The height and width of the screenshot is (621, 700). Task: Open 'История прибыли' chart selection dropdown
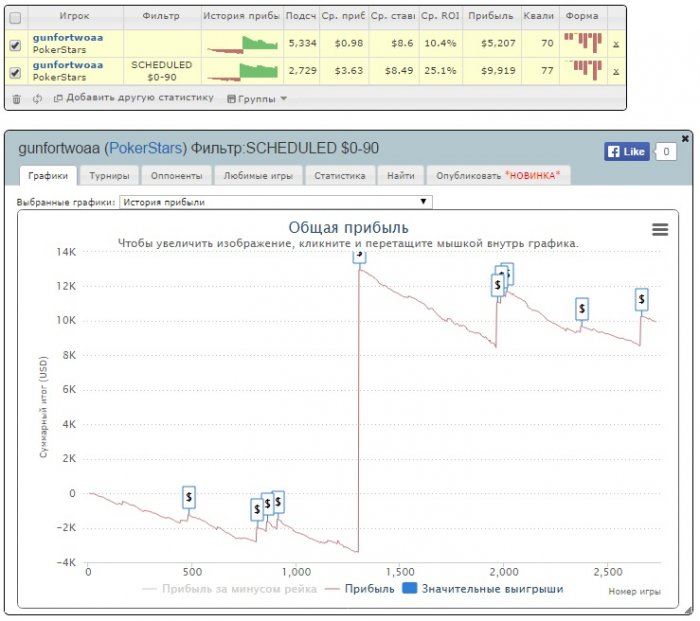[x=275, y=202]
